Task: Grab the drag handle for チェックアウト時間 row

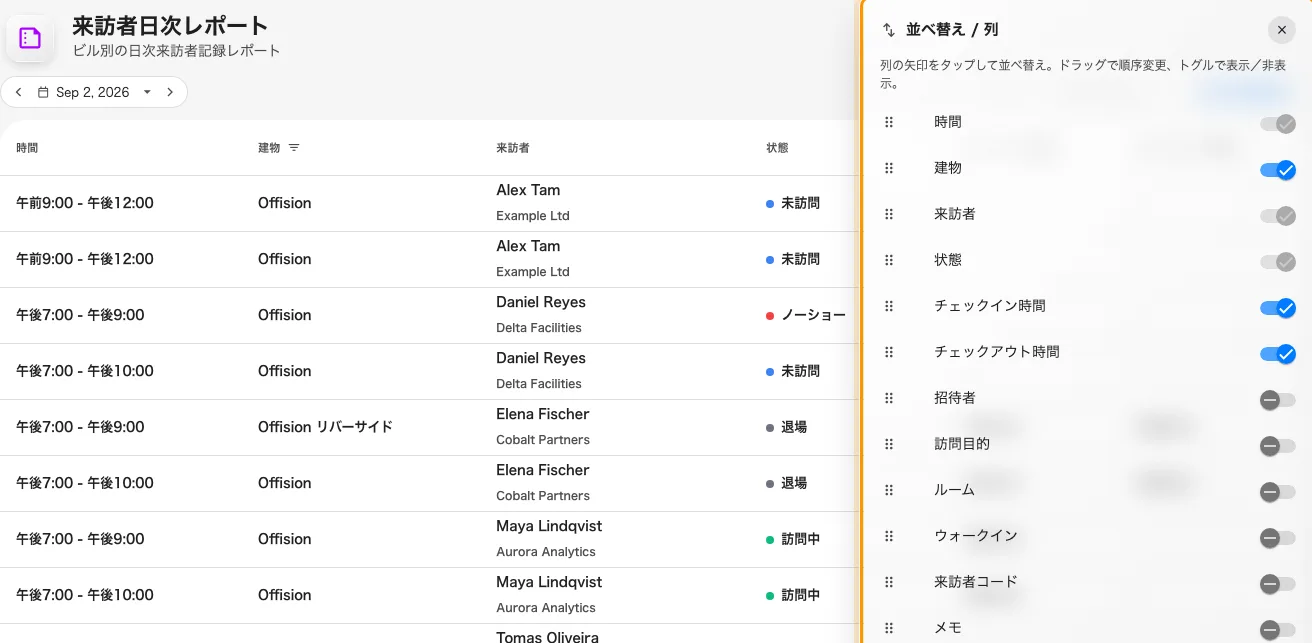Action: pos(889,352)
